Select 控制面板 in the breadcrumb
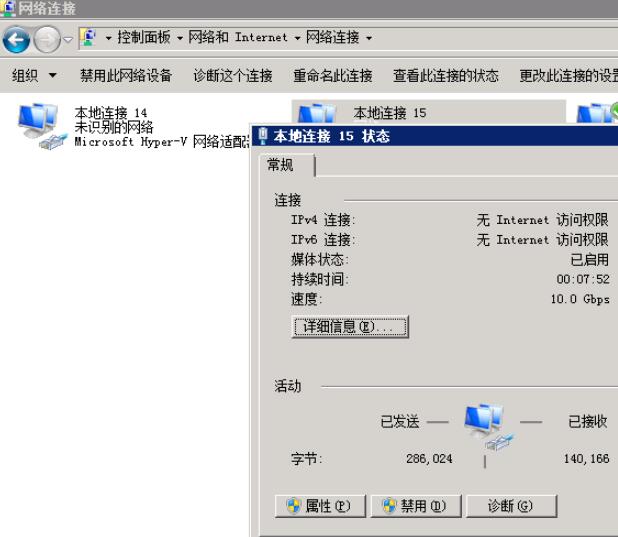 pyautogui.click(x=144, y=37)
